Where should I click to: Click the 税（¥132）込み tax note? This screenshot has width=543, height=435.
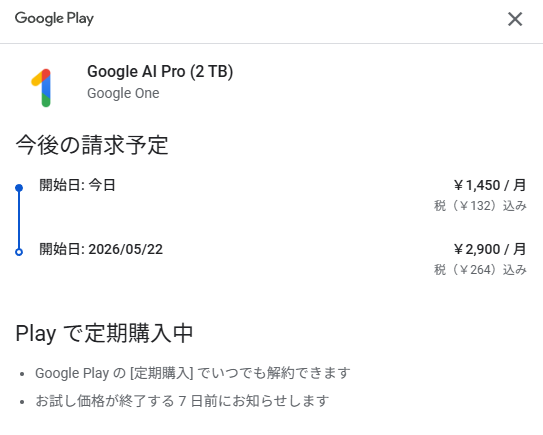[480, 206]
